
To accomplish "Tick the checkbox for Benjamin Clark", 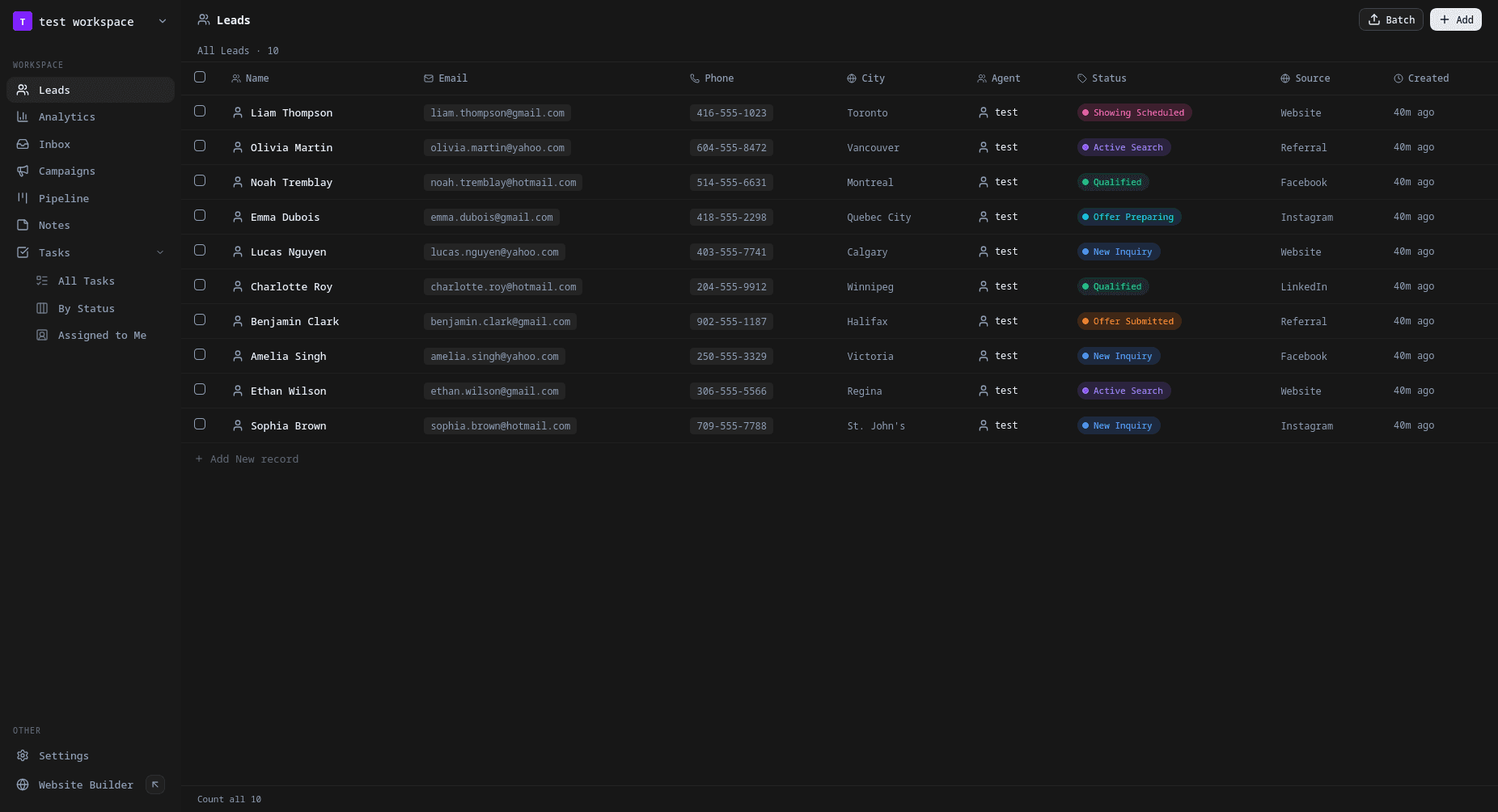I will [x=200, y=319].
